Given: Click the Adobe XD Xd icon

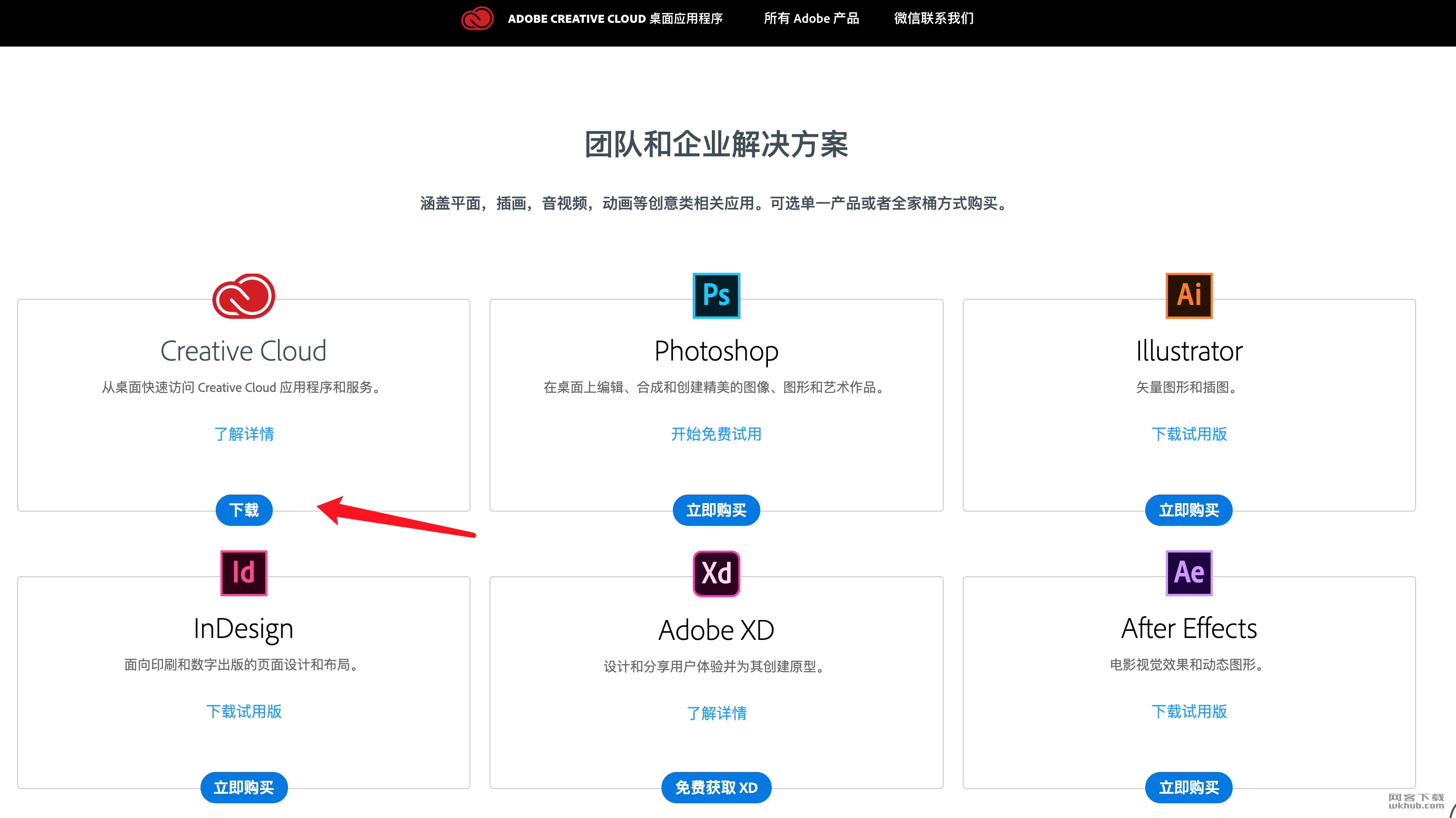Looking at the screenshot, I should pyautogui.click(x=716, y=573).
